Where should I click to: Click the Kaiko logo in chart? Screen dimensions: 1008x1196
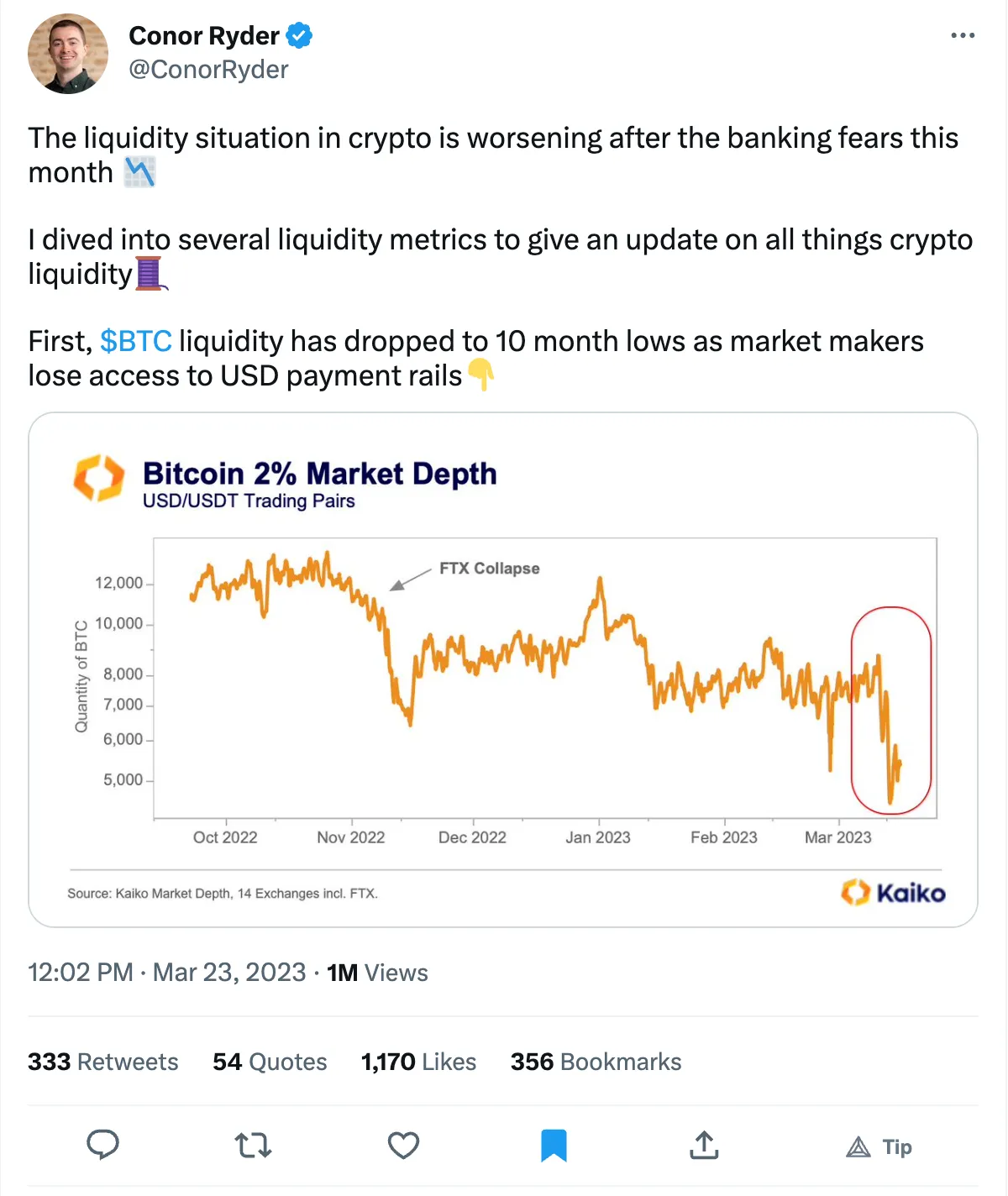point(893,892)
